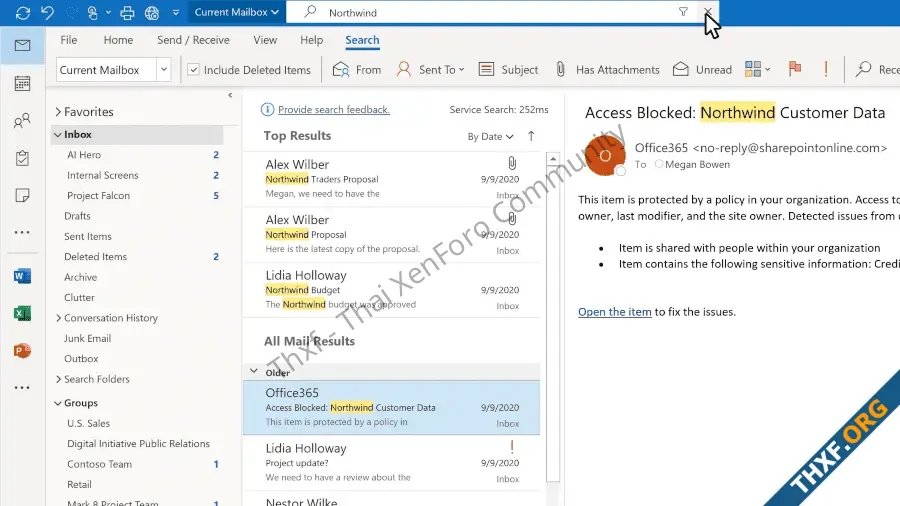Expand Search Folders
Image resolution: width=900 pixels, height=506 pixels.
(x=58, y=379)
